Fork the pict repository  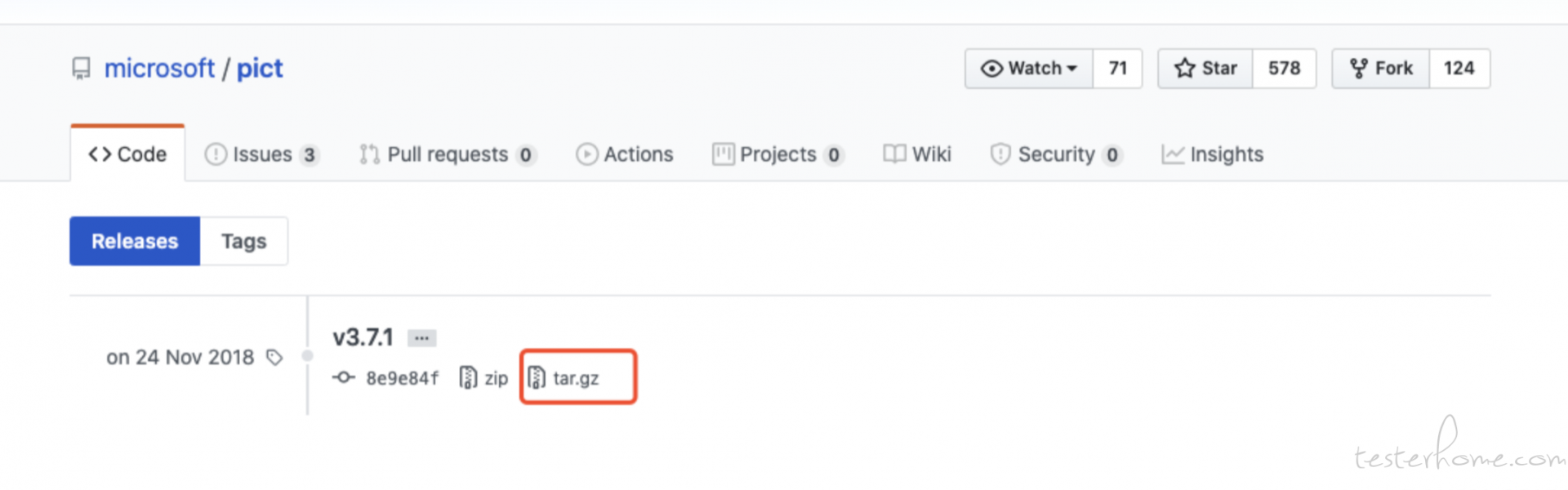pos(1381,69)
